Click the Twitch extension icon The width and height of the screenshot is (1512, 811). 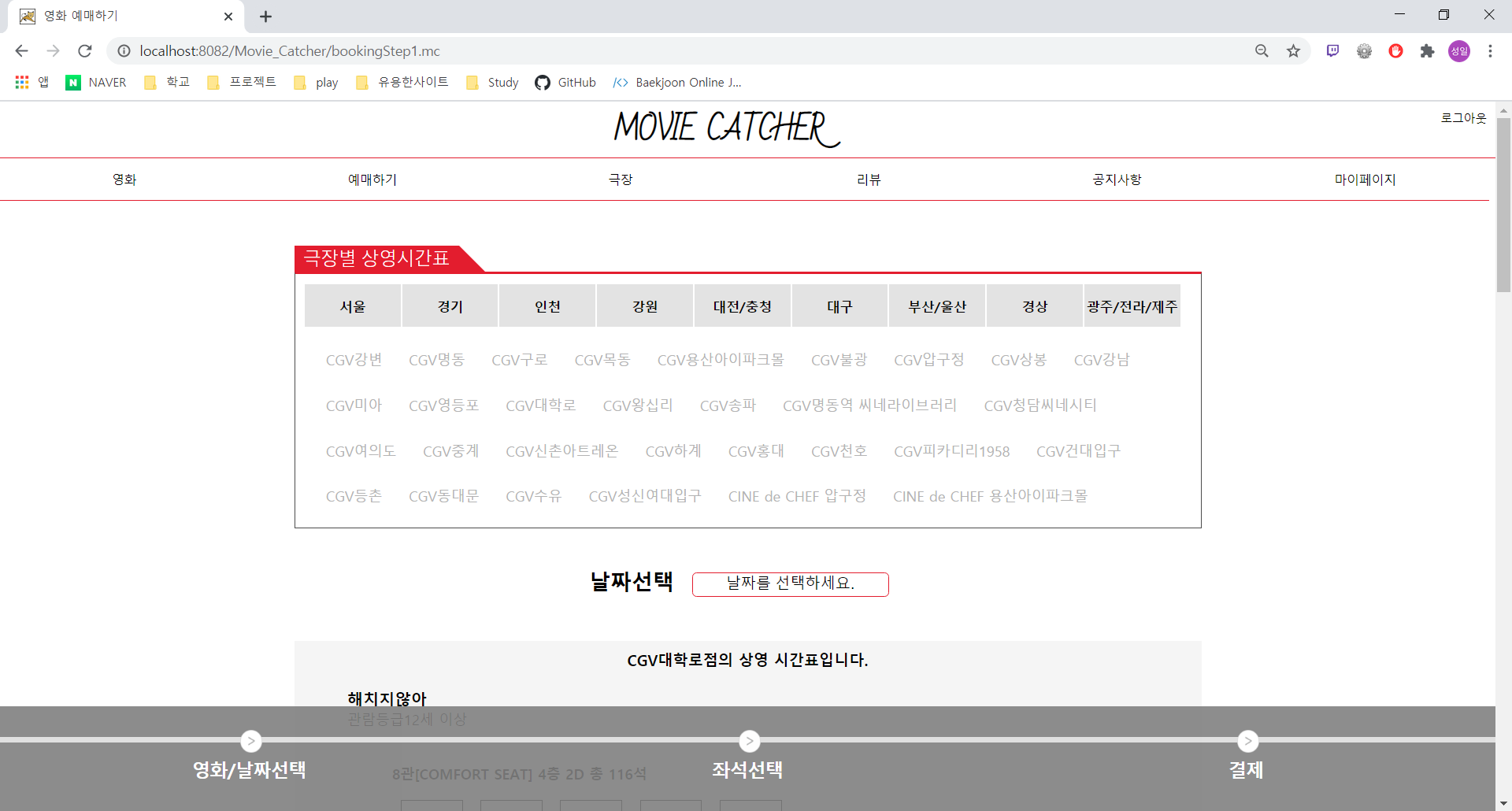coord(1332,50)
